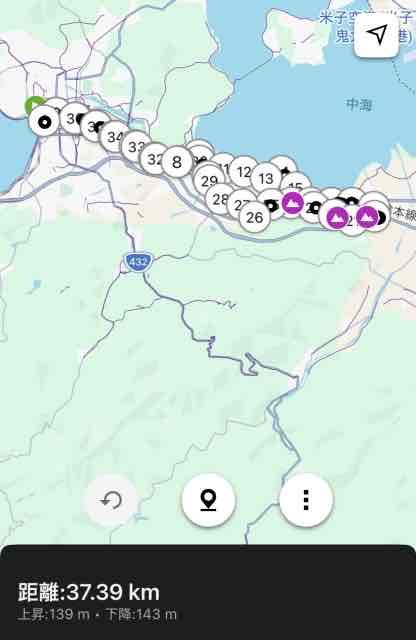The width and height of the screenshot is (416, 640).
Task: Open the three-dot more options menu
Action: [x=306, y=500]
